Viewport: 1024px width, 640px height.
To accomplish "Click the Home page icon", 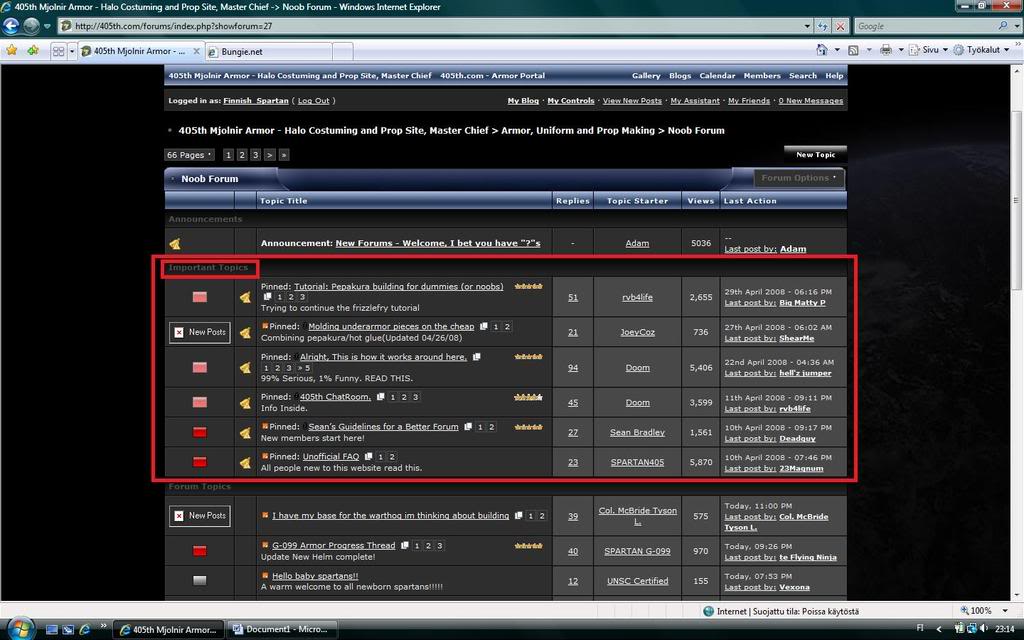I will pyautogui.click(x=822, y=50).
